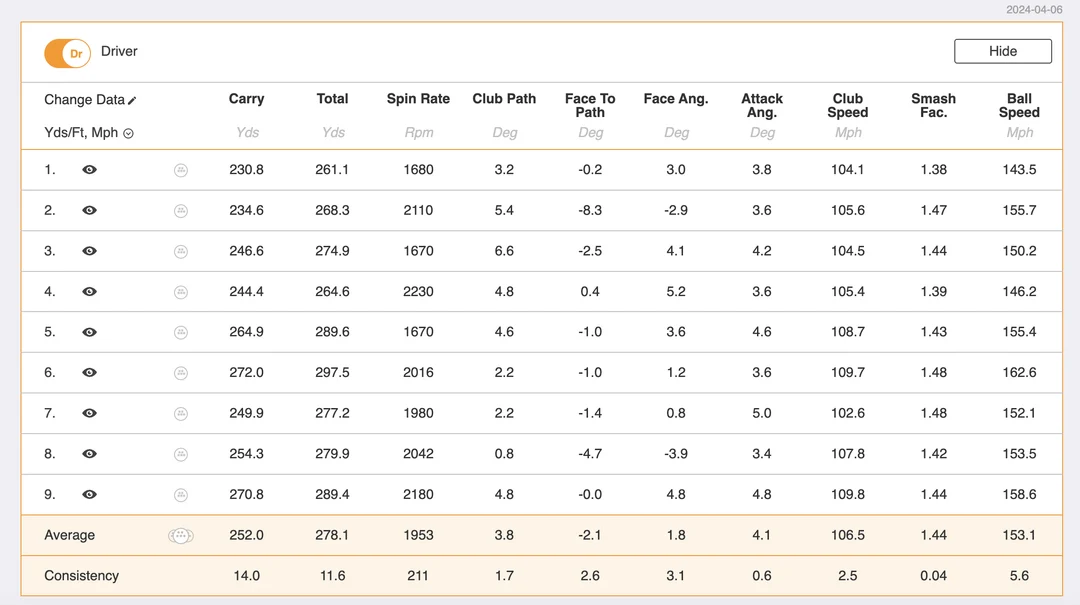1080x605 pixels.
Task: Click the Hide button
Action: [1002, 51]
